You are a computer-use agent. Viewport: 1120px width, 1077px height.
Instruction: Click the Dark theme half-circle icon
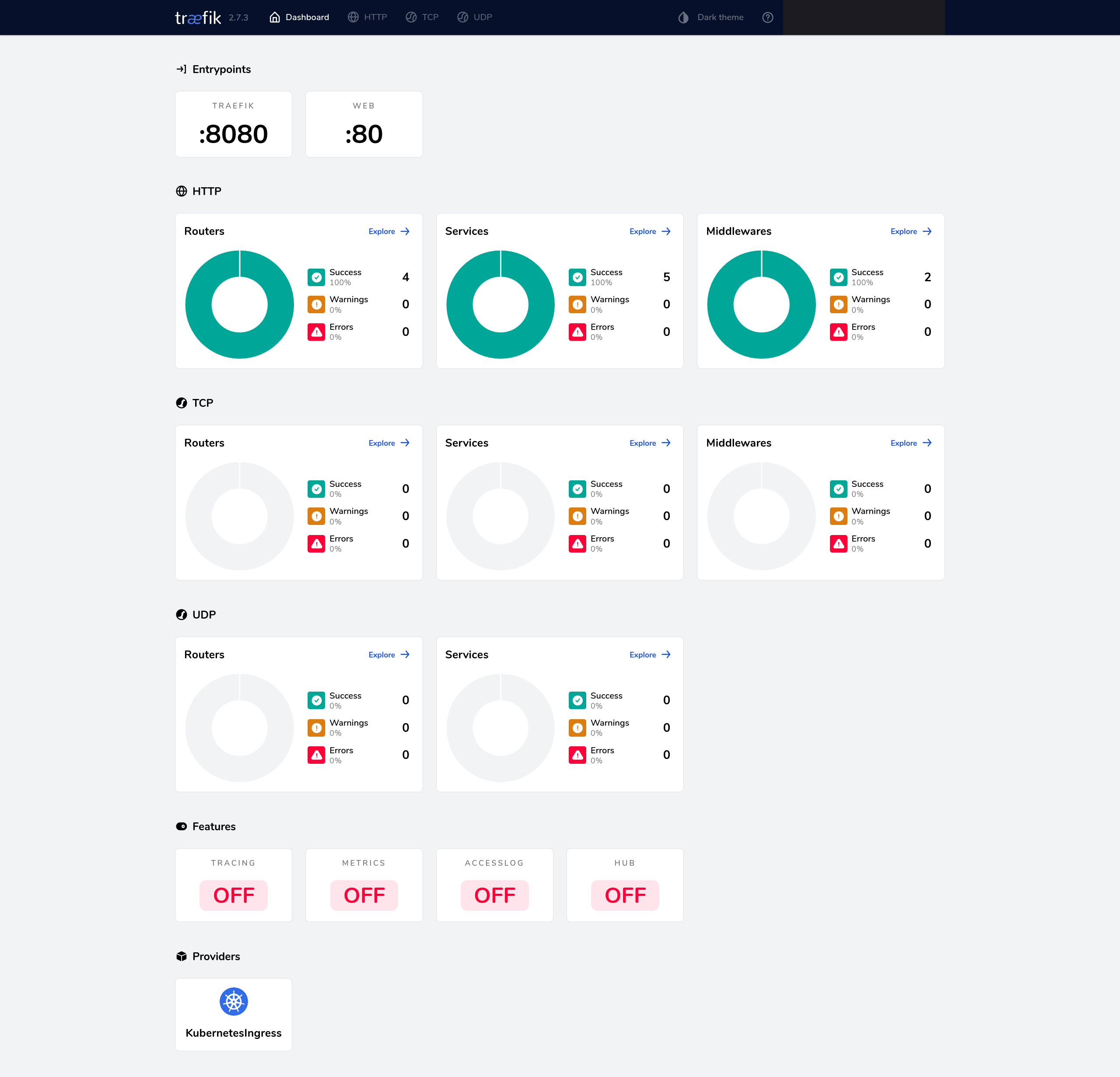pos(683,17)
